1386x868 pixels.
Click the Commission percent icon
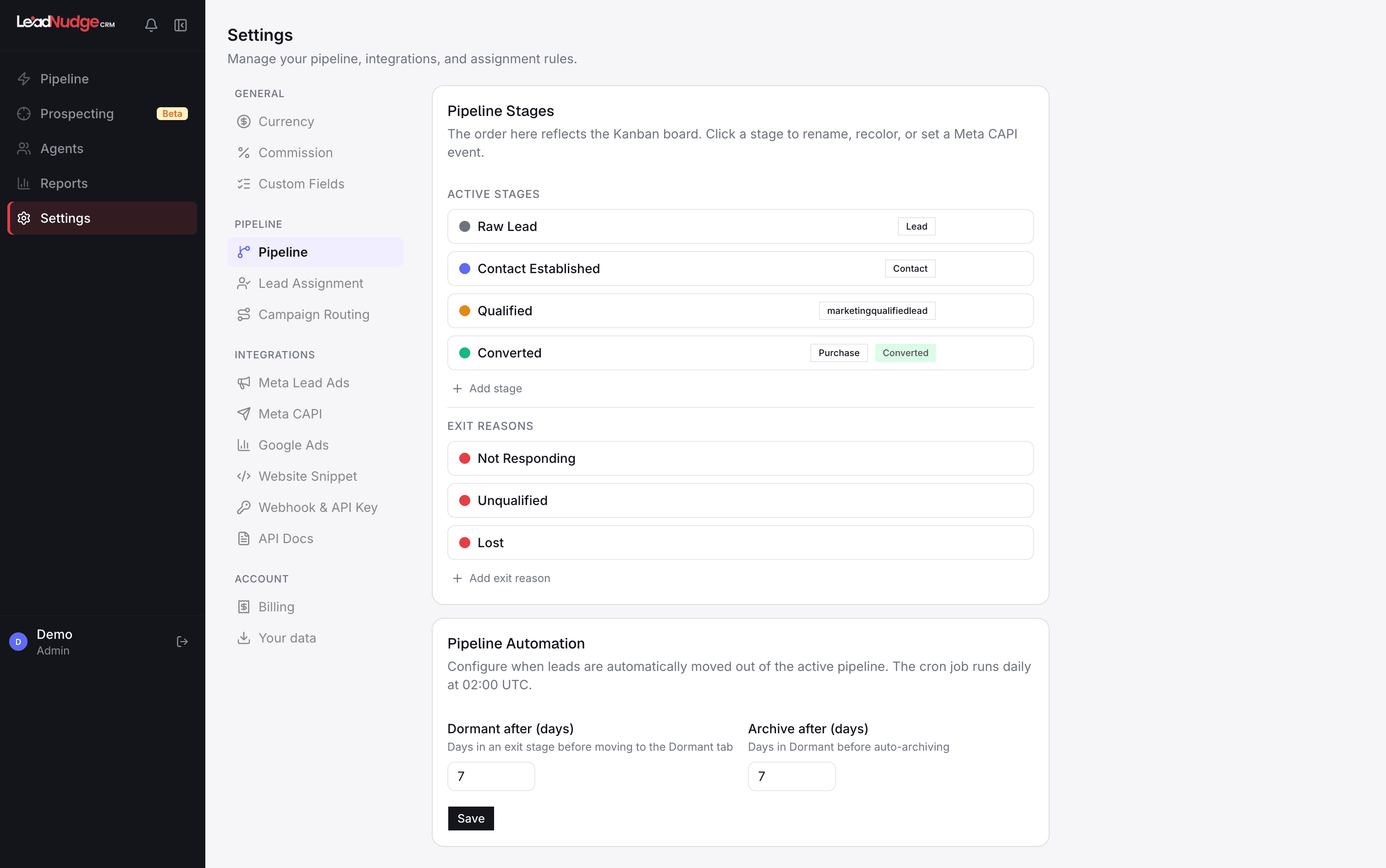(x=243, y=153)
